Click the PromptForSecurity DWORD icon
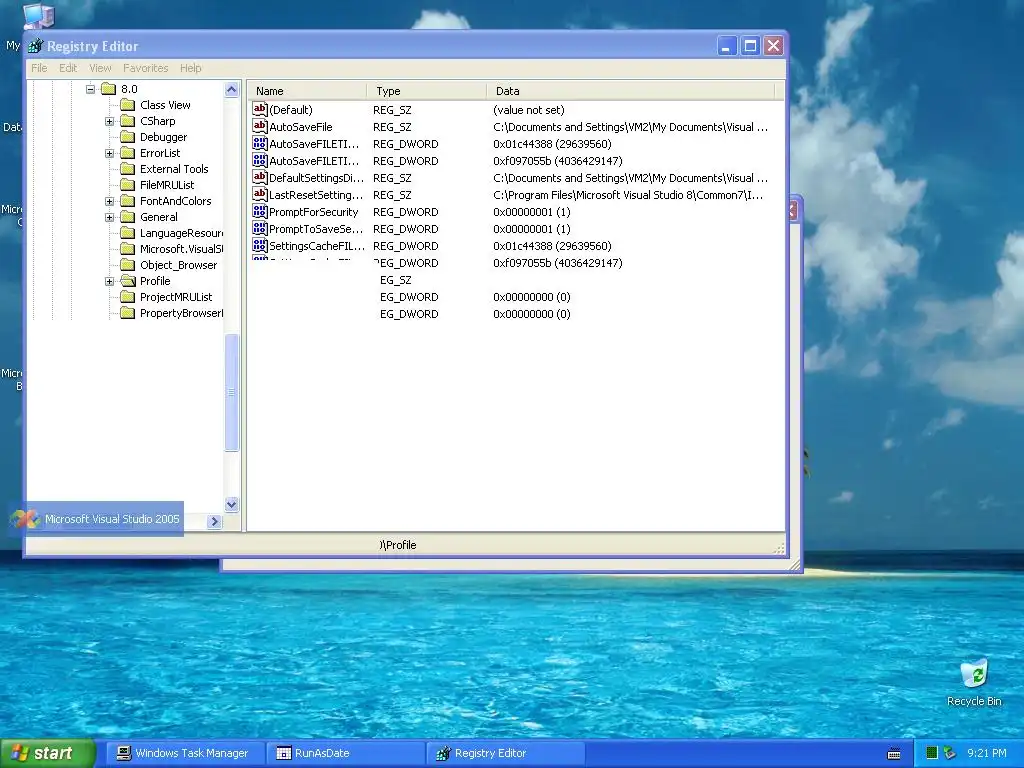1024x768 pixels. tap(259, 212)
